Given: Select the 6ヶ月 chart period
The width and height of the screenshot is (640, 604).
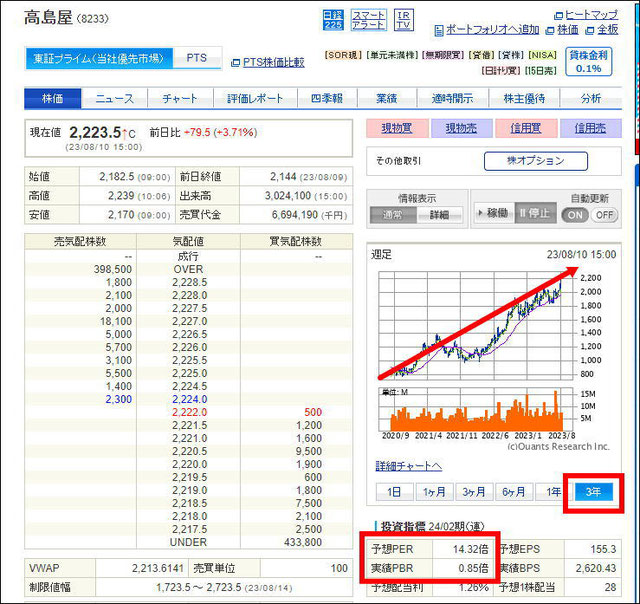Looking at the screenshot, I should 513,492.
